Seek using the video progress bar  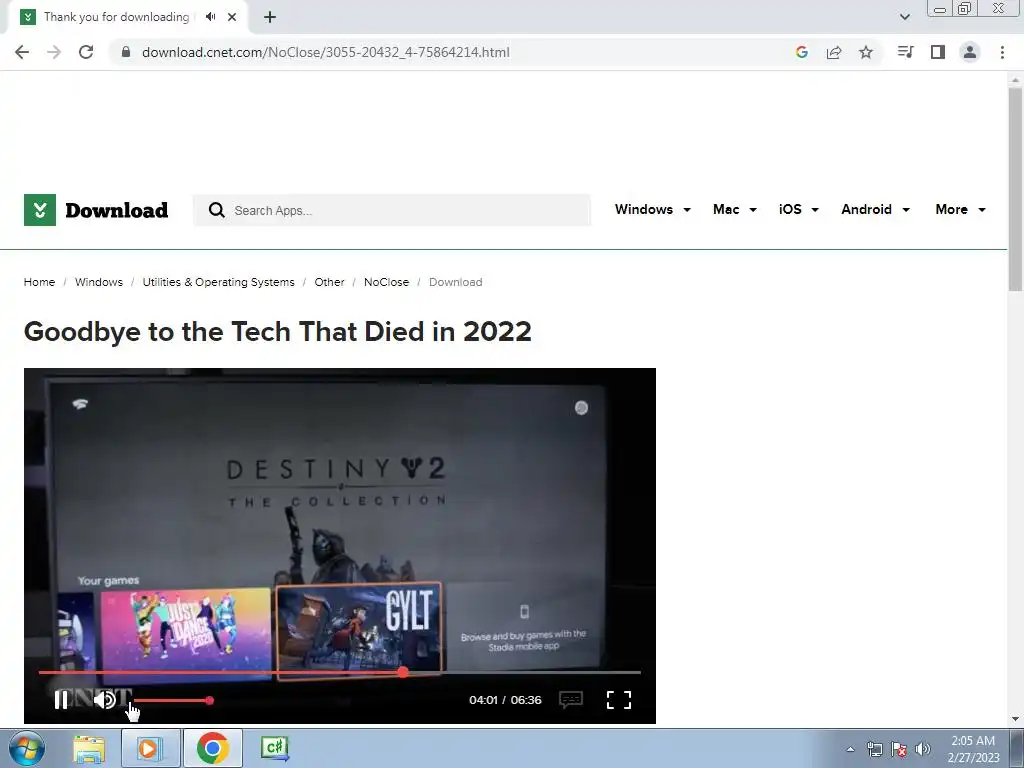tap(340, 672)
